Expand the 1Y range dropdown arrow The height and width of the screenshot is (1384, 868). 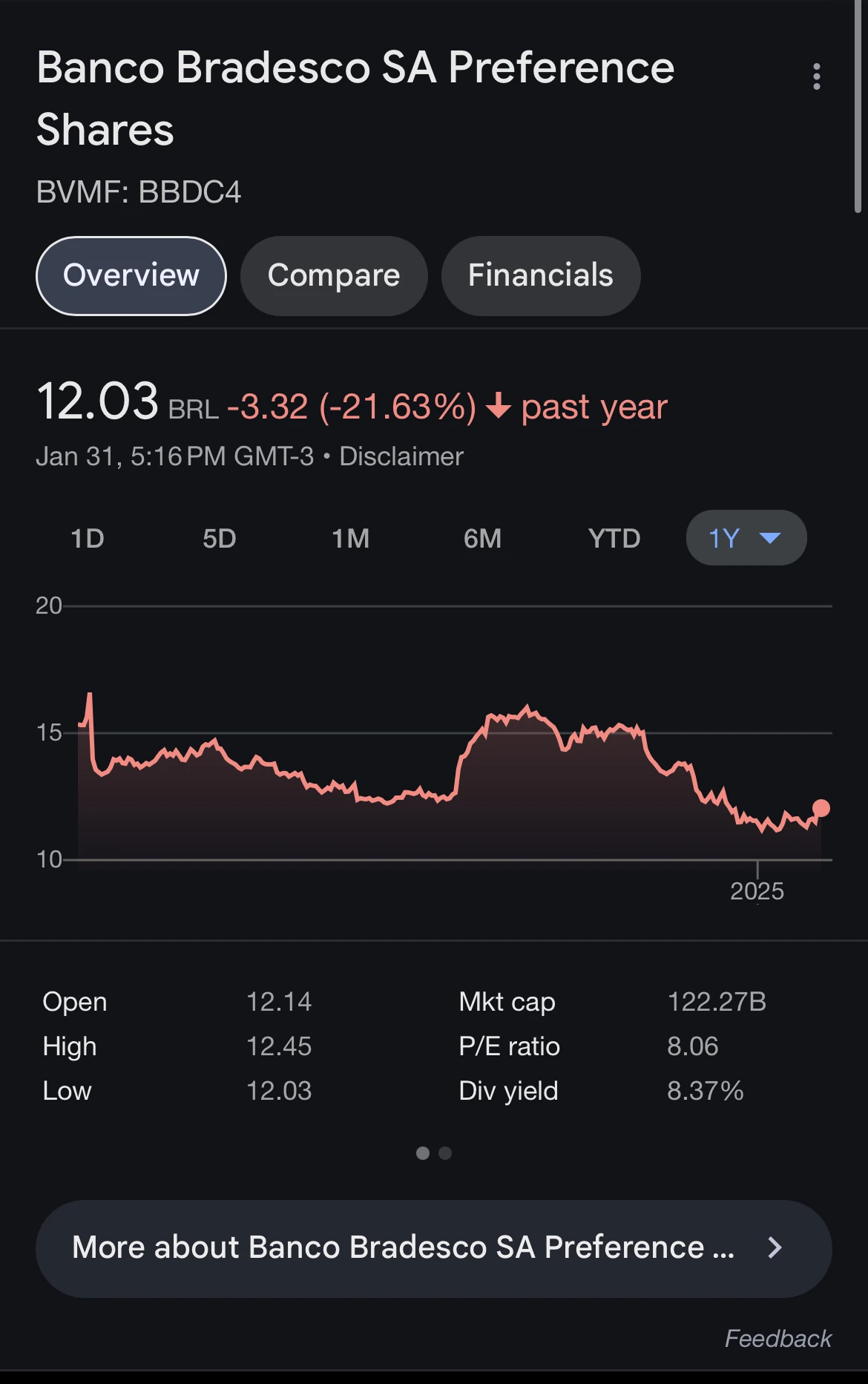pyautogui.click(x=770, y=538)
